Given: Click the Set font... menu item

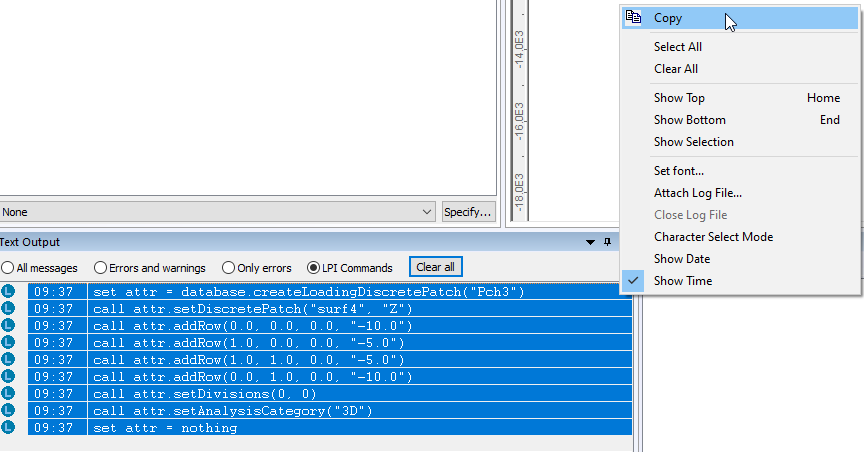Looking at the screenshot, I should [x=678, y=171].
